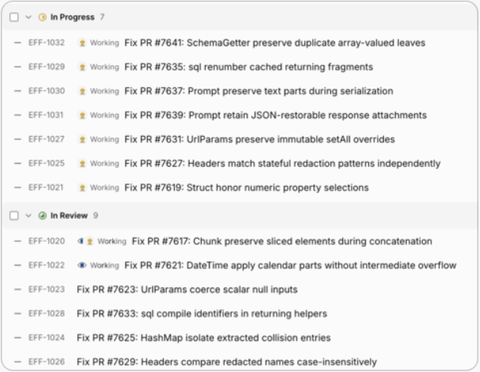Click issue ID EFF-1026

pos(46,362)
